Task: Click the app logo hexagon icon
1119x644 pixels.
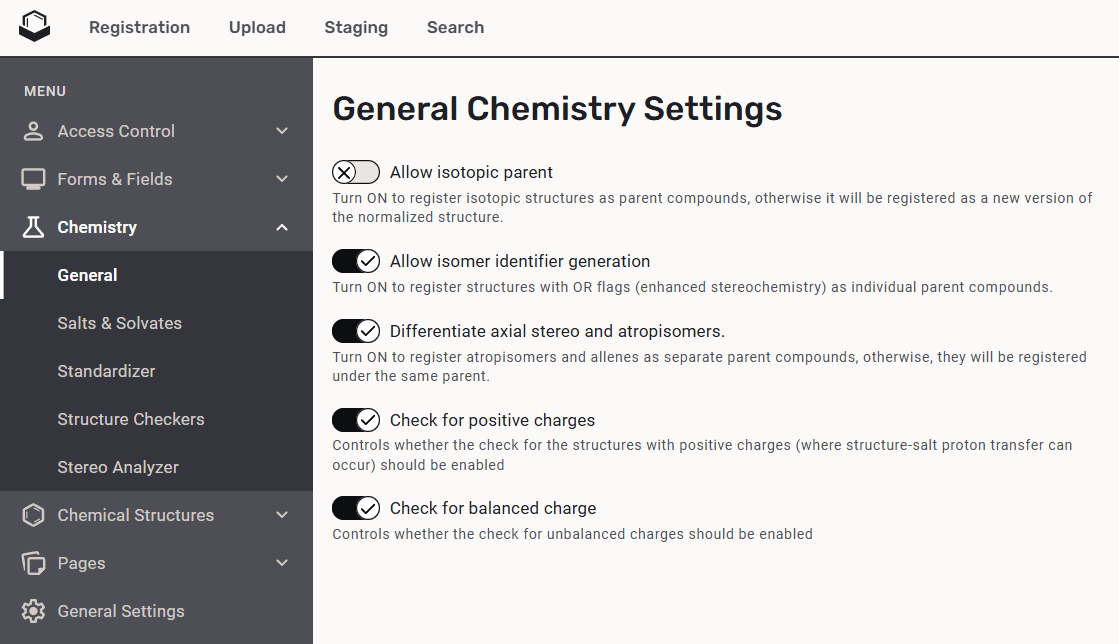Action: (x=34, y=27)
